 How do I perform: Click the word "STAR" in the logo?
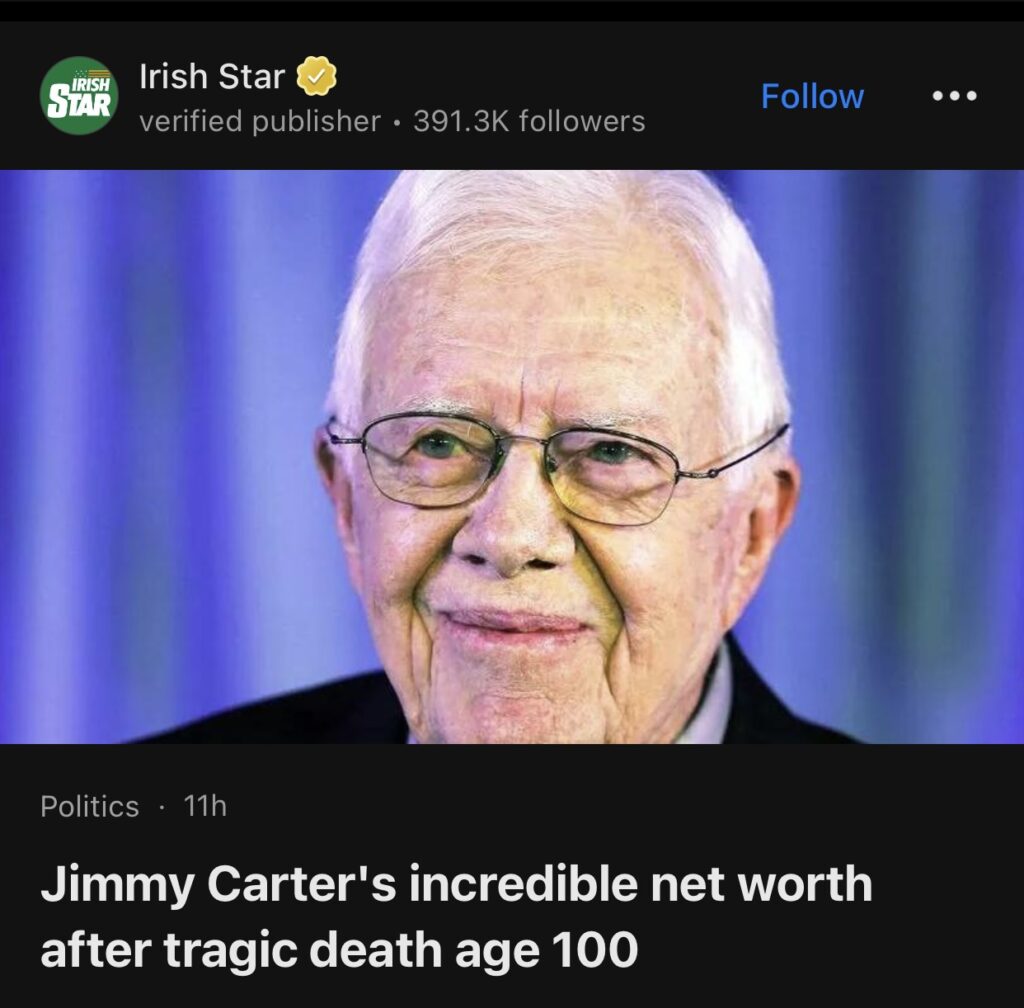click(x=79, y=104)
